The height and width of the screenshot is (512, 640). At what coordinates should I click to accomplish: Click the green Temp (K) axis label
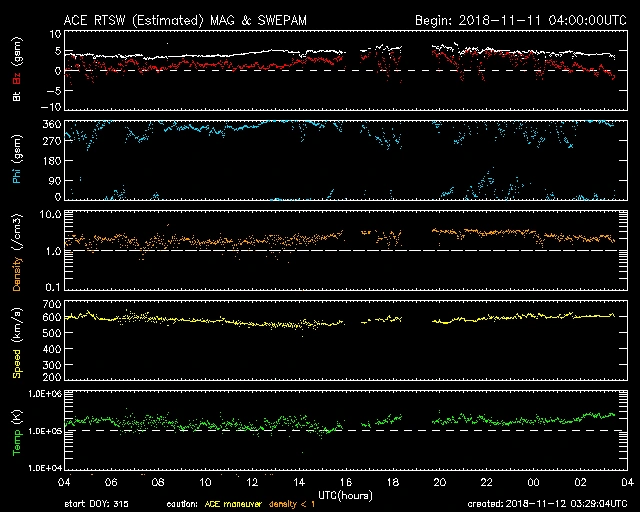point(16,432)
